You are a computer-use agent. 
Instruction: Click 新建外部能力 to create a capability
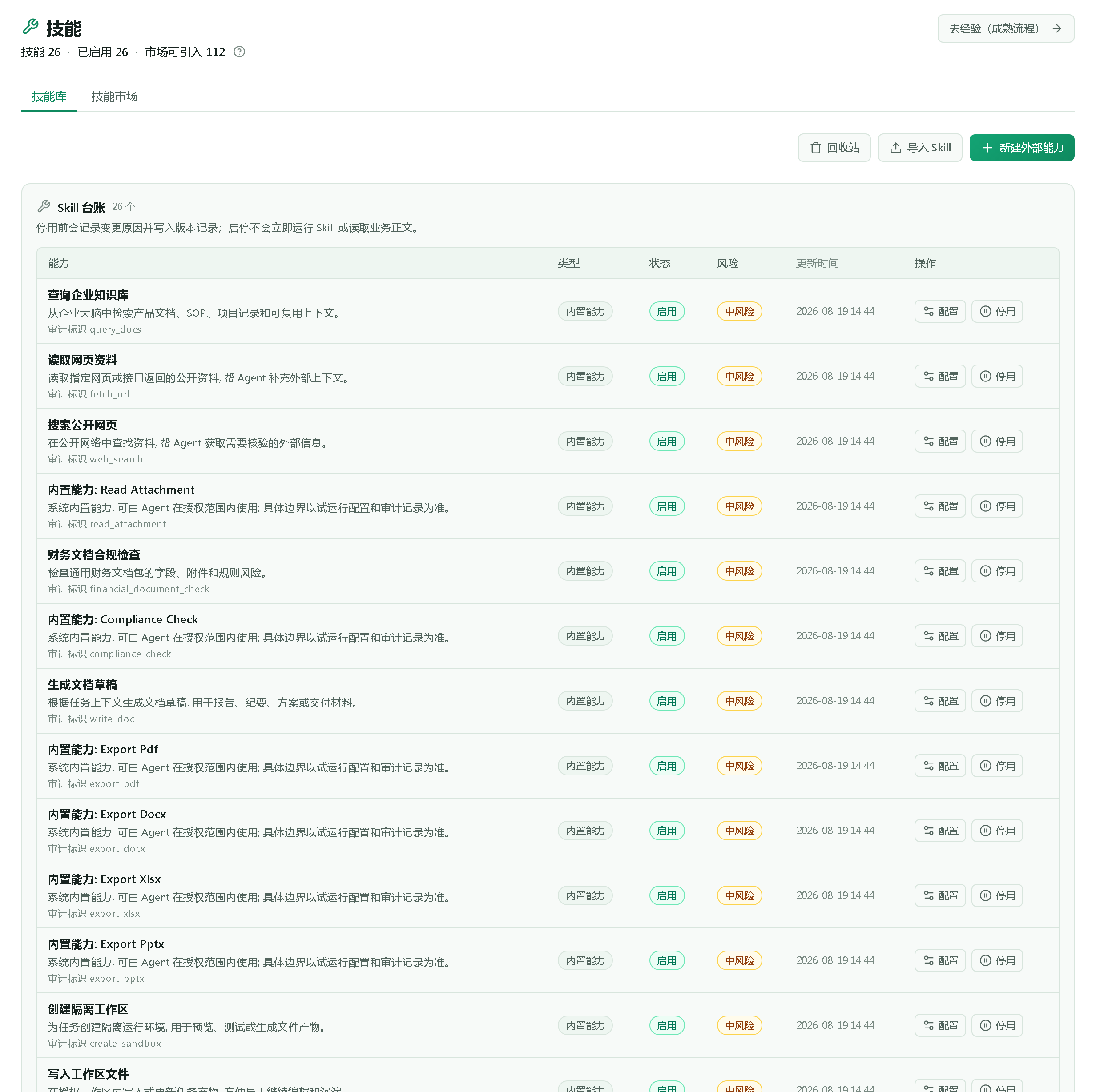tap(1022, 148)
